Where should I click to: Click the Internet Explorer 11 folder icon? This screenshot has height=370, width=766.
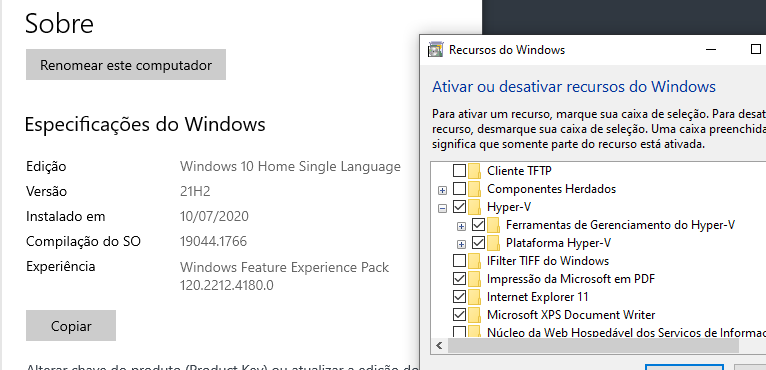click(475, 297)
